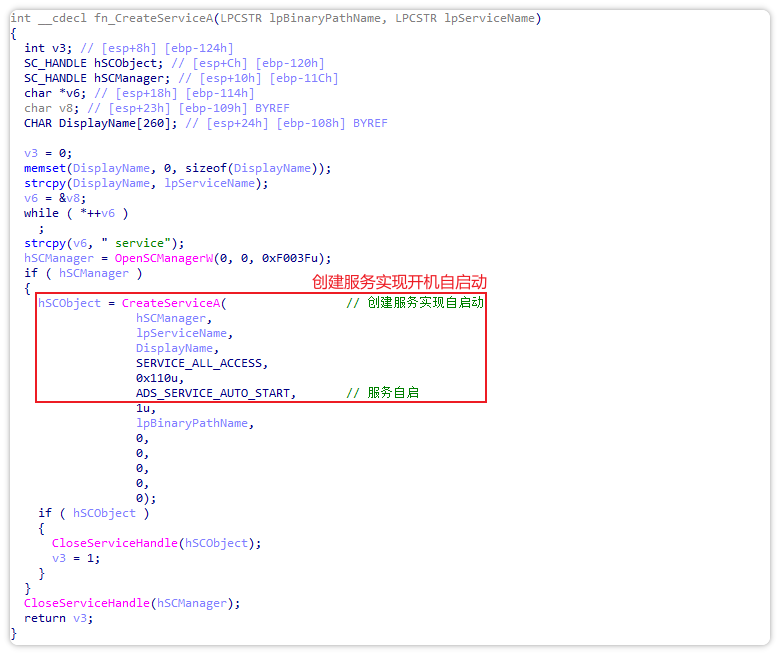Click the return v3 statement
This screenshot has height=655, width=780.
pyautogui.click(x=56, y=618)
